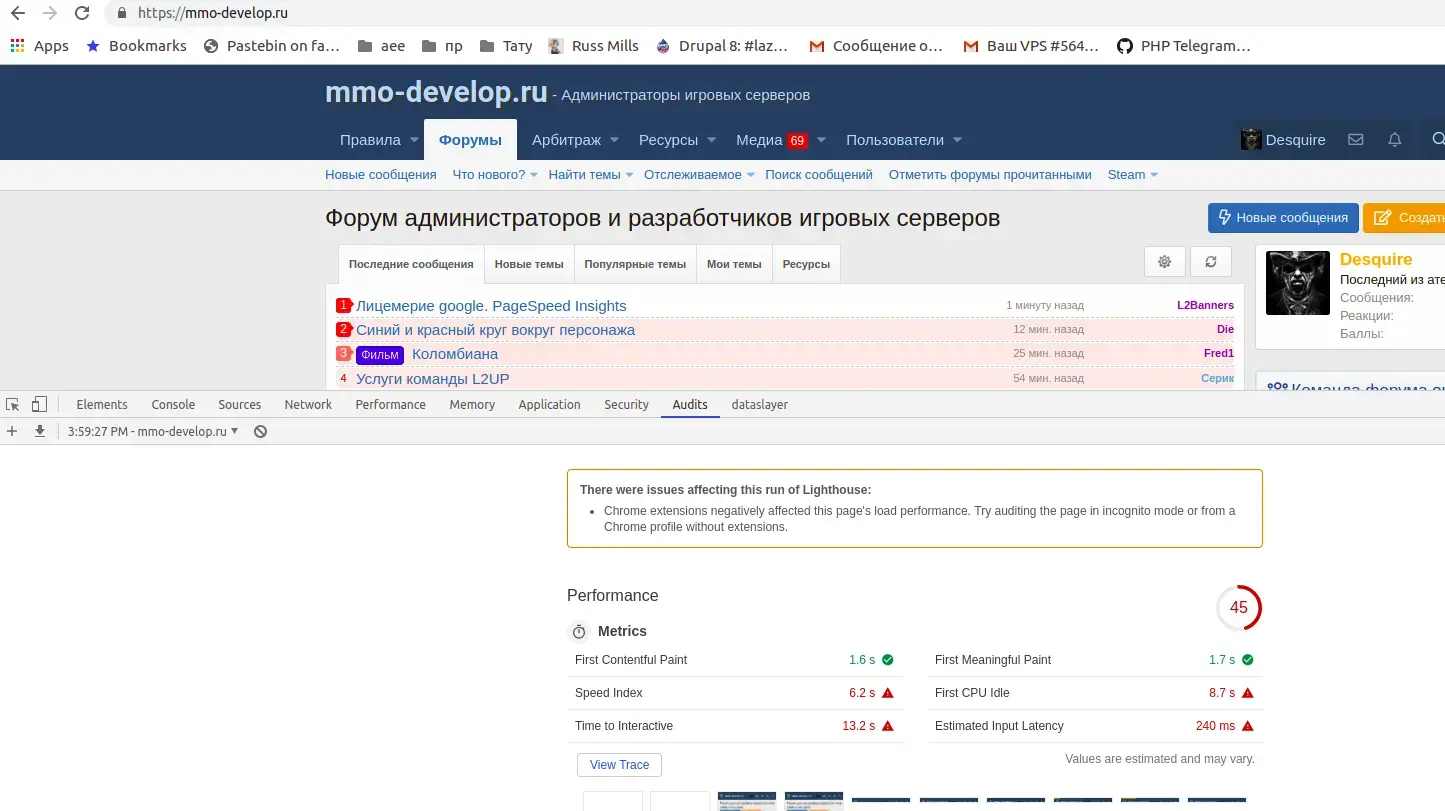Open the 'Тату' bookmarks folder
The image size is (1445, 811).
506,46
